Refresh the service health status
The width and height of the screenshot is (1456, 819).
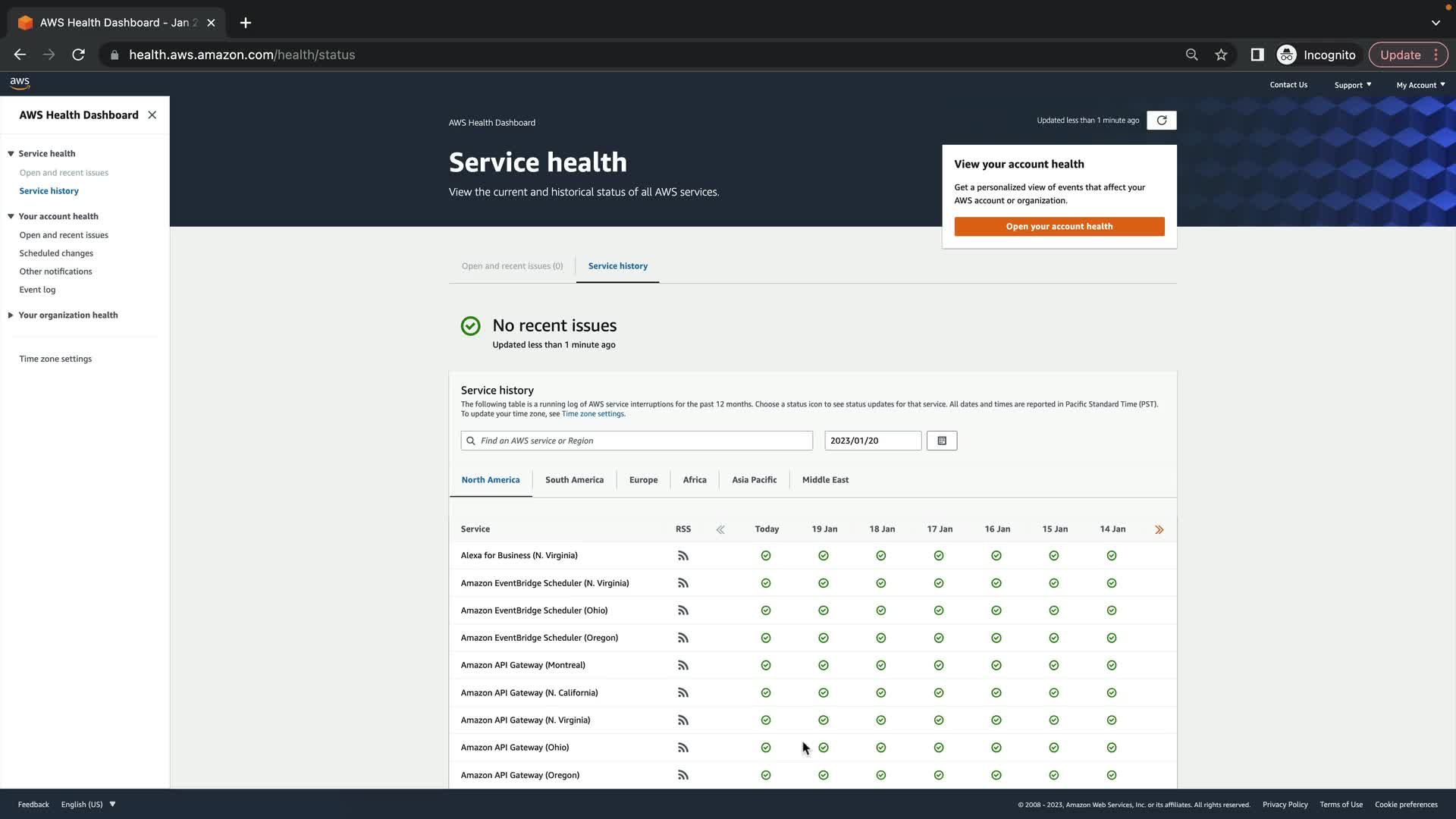[1161, 121]
